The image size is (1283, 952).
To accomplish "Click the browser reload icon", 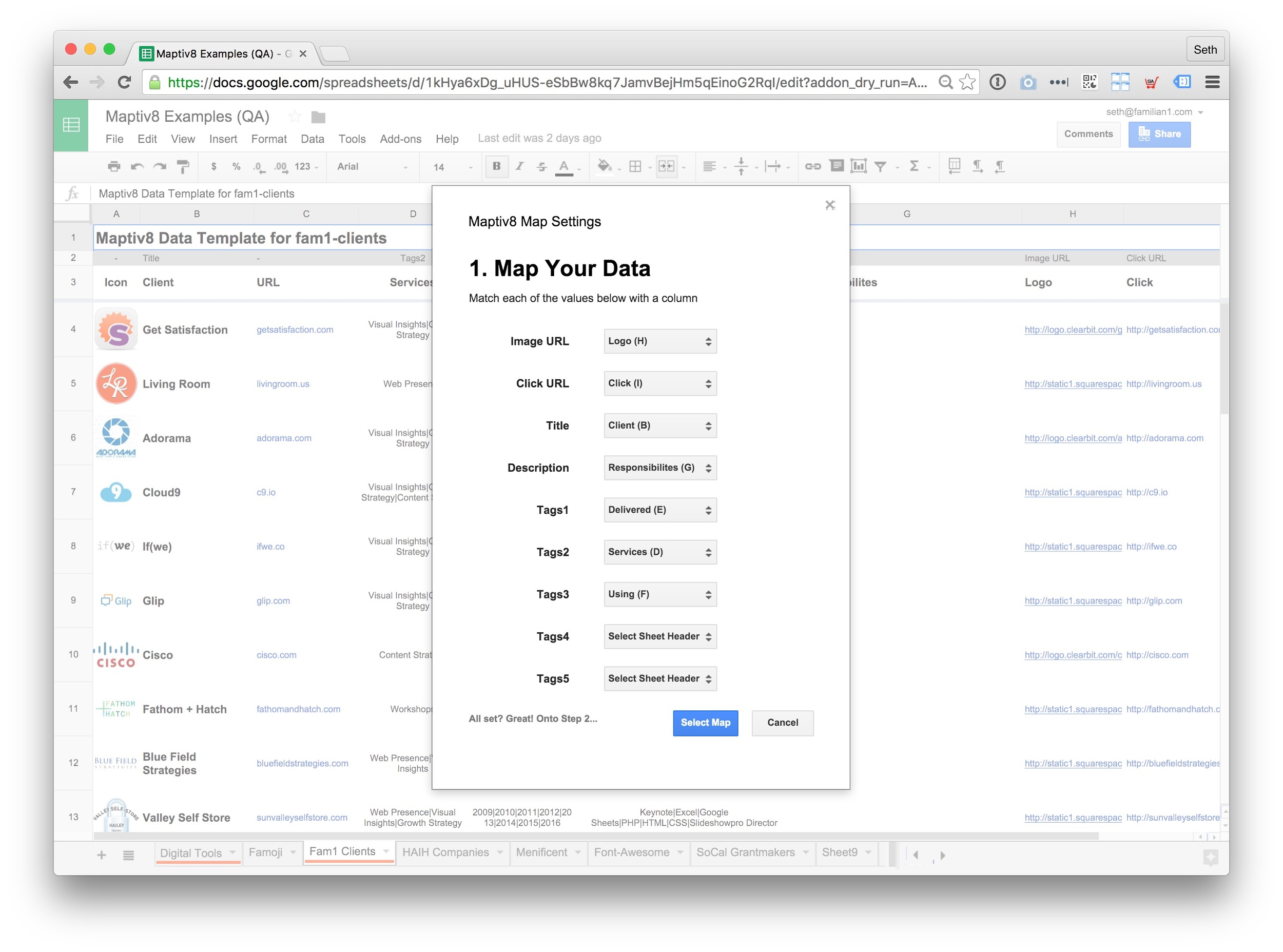I will (124, 83).
